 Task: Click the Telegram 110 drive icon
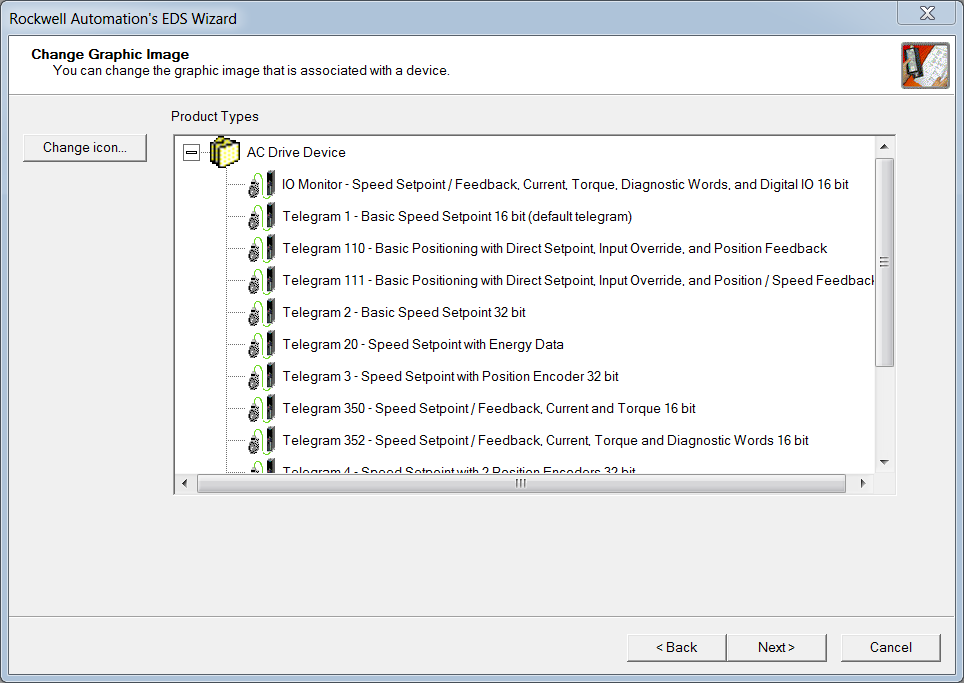pyautogui.click(x=261, y=249)
